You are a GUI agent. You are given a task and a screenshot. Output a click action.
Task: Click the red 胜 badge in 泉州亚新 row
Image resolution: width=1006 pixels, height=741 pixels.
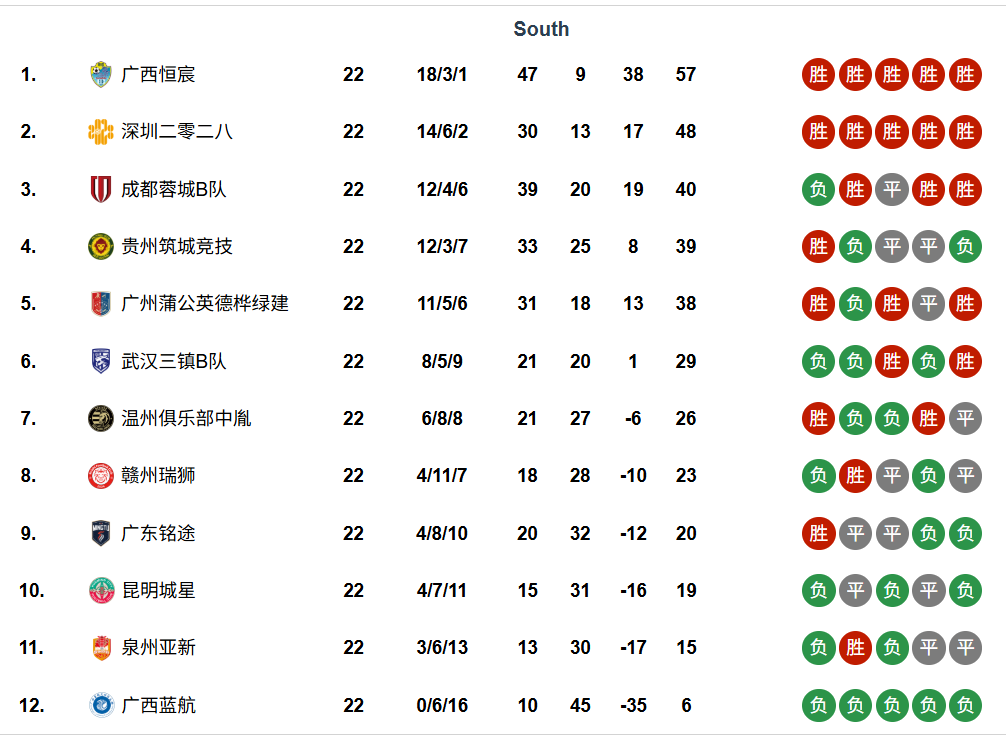[x=855, y=647]
